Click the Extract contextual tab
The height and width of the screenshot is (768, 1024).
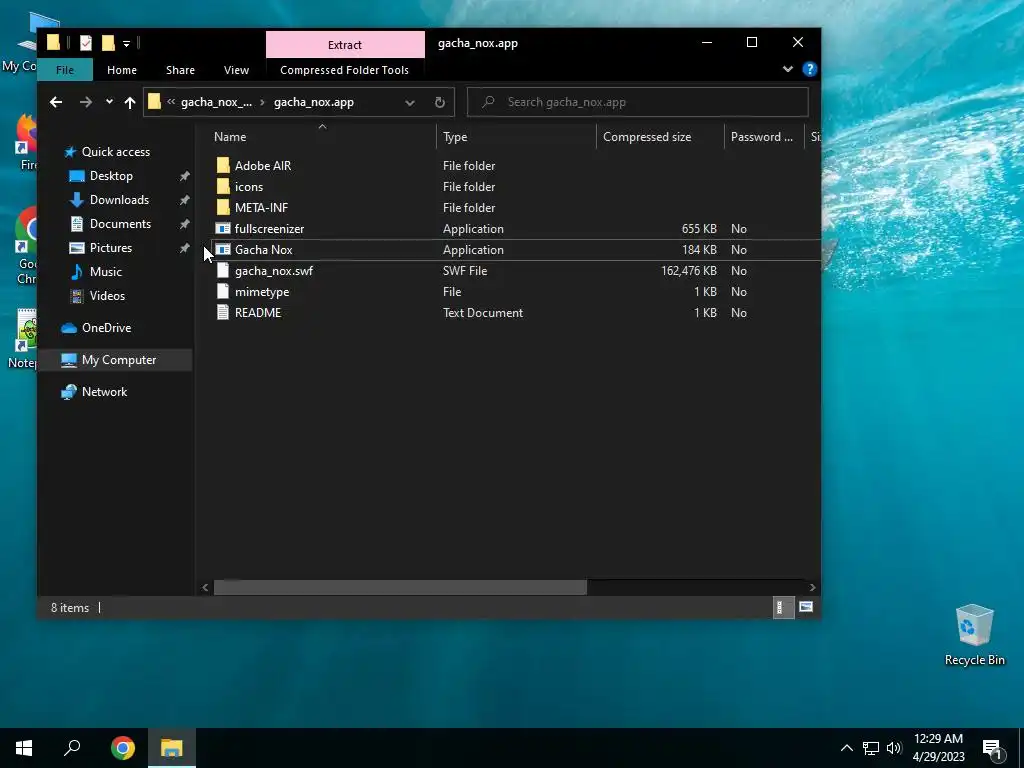tap(345, 45)
